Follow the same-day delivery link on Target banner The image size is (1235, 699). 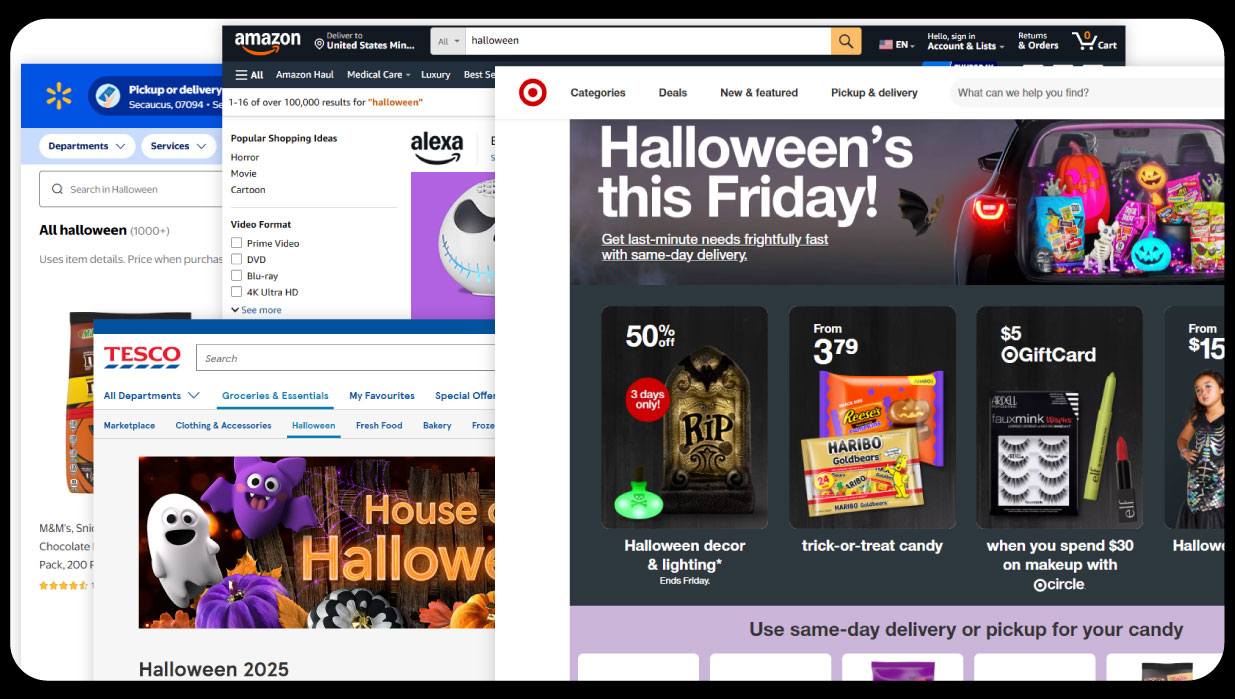[715, 247]
